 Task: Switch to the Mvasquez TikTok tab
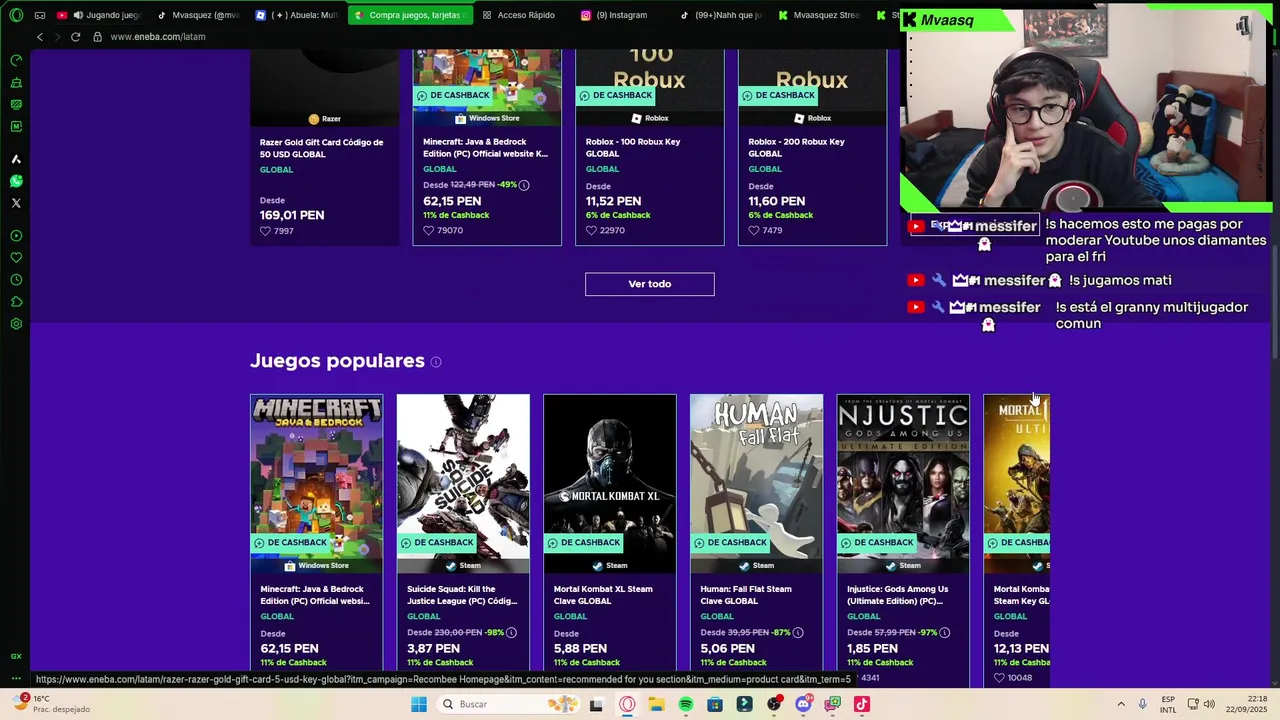click(x=198, y=15)
